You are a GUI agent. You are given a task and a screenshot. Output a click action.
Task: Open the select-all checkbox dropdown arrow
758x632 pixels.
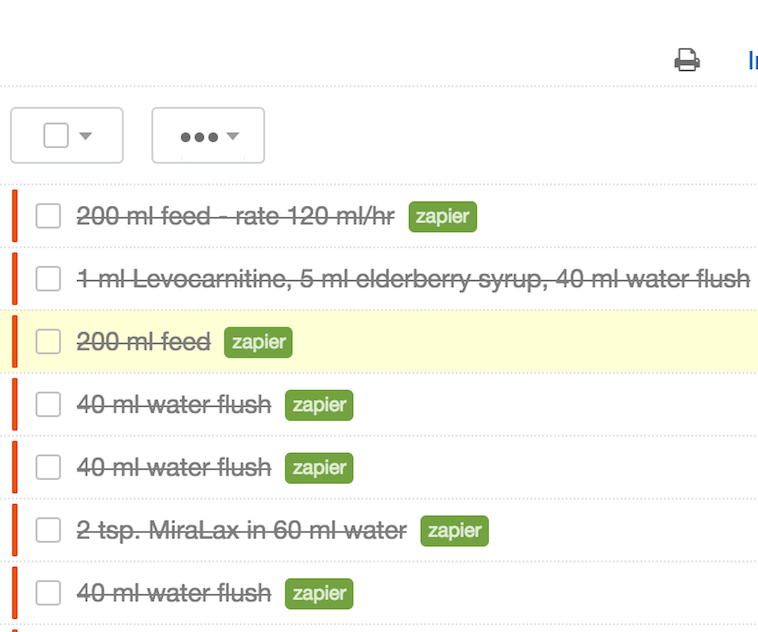click(85, 136)
